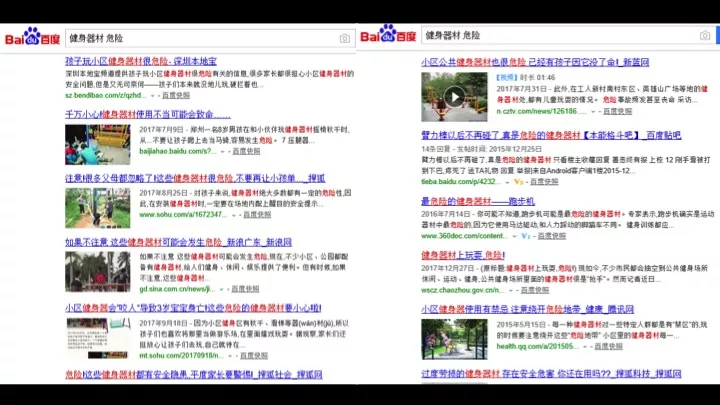This screenshot has height=405, width=720.
Task: Click the www.360doc.com/content green URL text
Action: pos(465,236)
